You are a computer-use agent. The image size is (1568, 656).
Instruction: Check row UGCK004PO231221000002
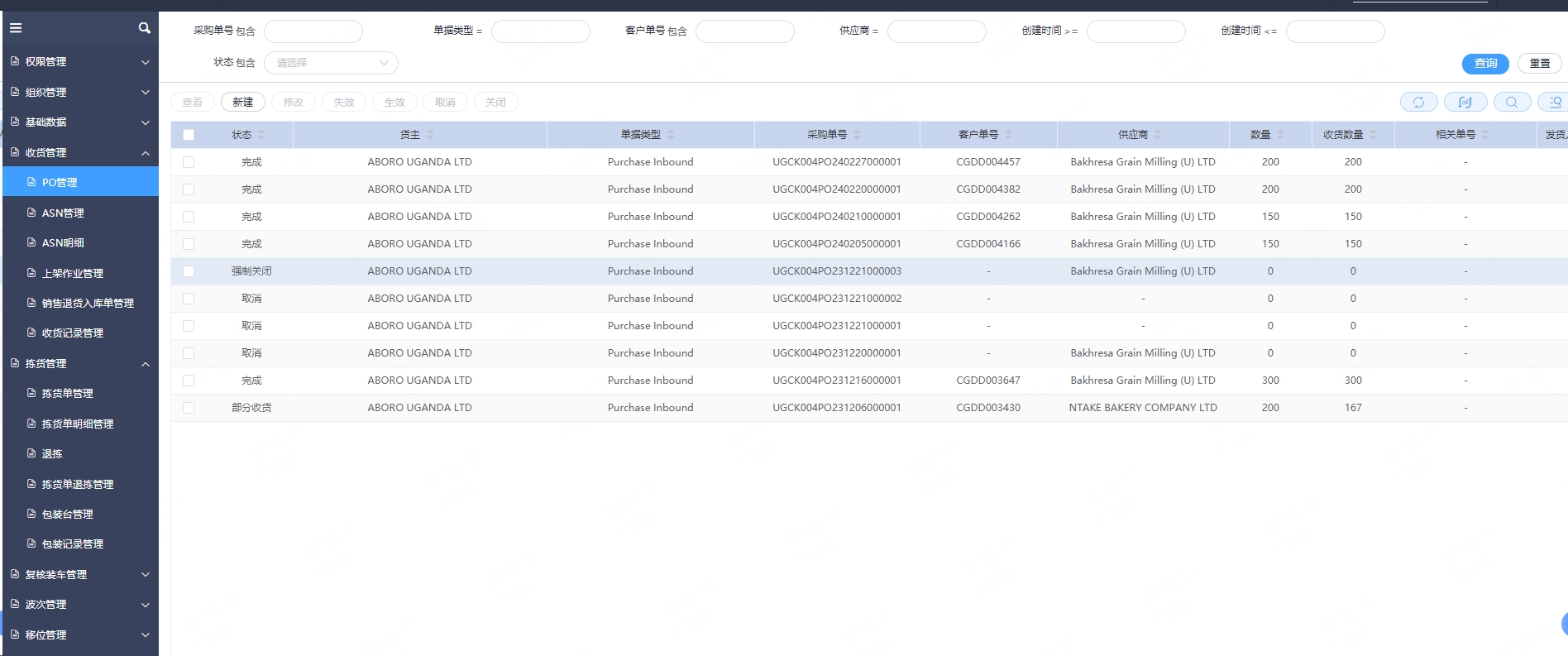tap(189, 299)
